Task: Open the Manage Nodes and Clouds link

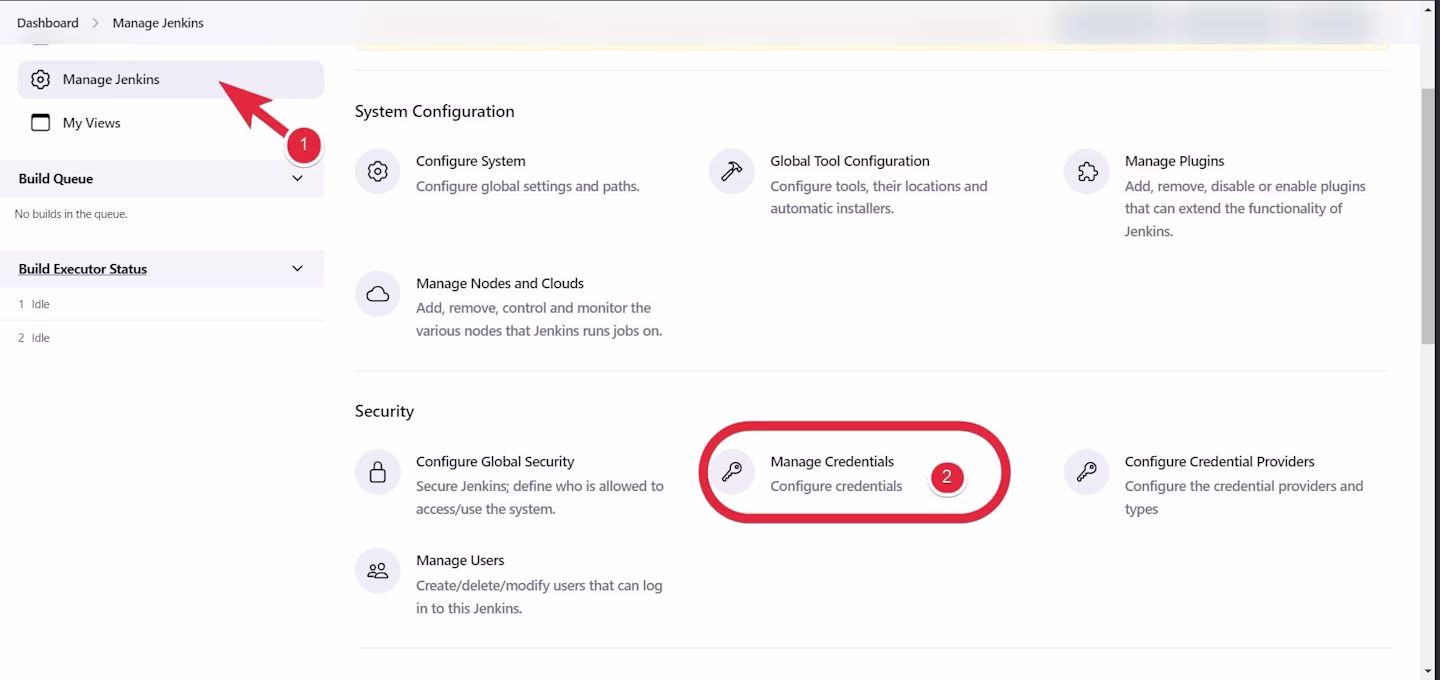Action: pos(500,283)
